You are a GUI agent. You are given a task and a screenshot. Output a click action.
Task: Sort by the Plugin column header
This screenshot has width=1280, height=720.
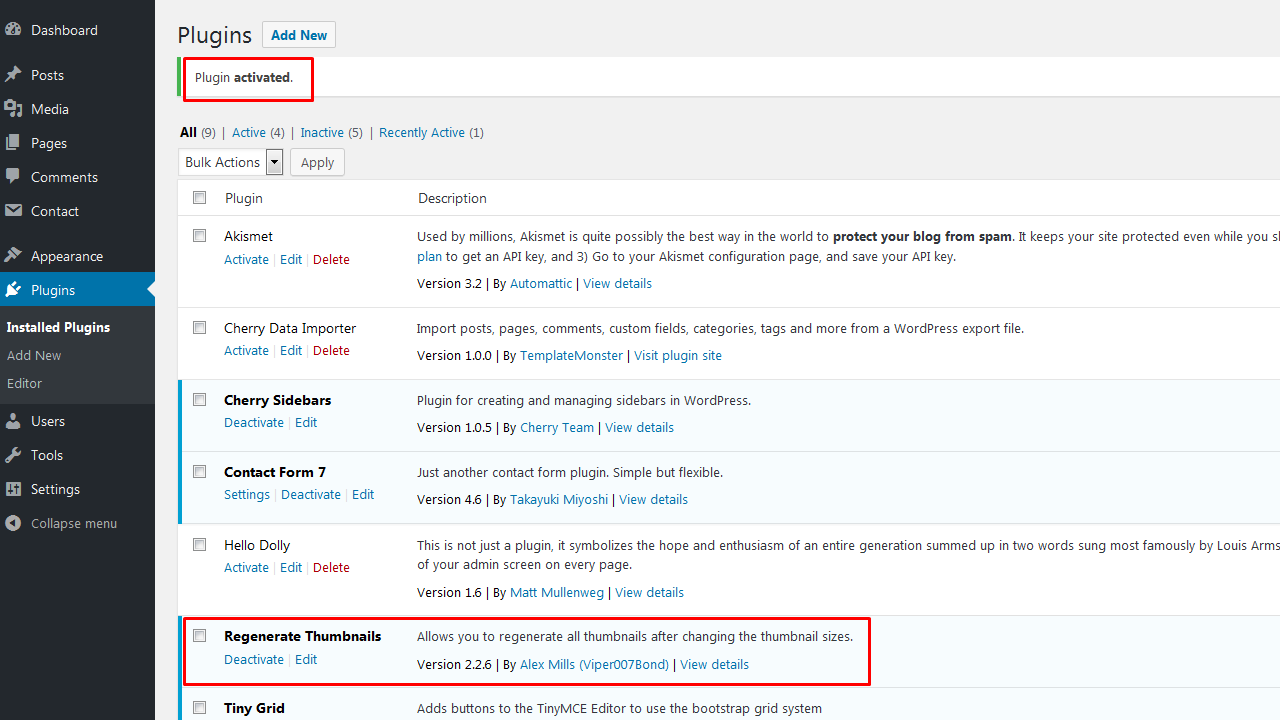coord(244,198)
